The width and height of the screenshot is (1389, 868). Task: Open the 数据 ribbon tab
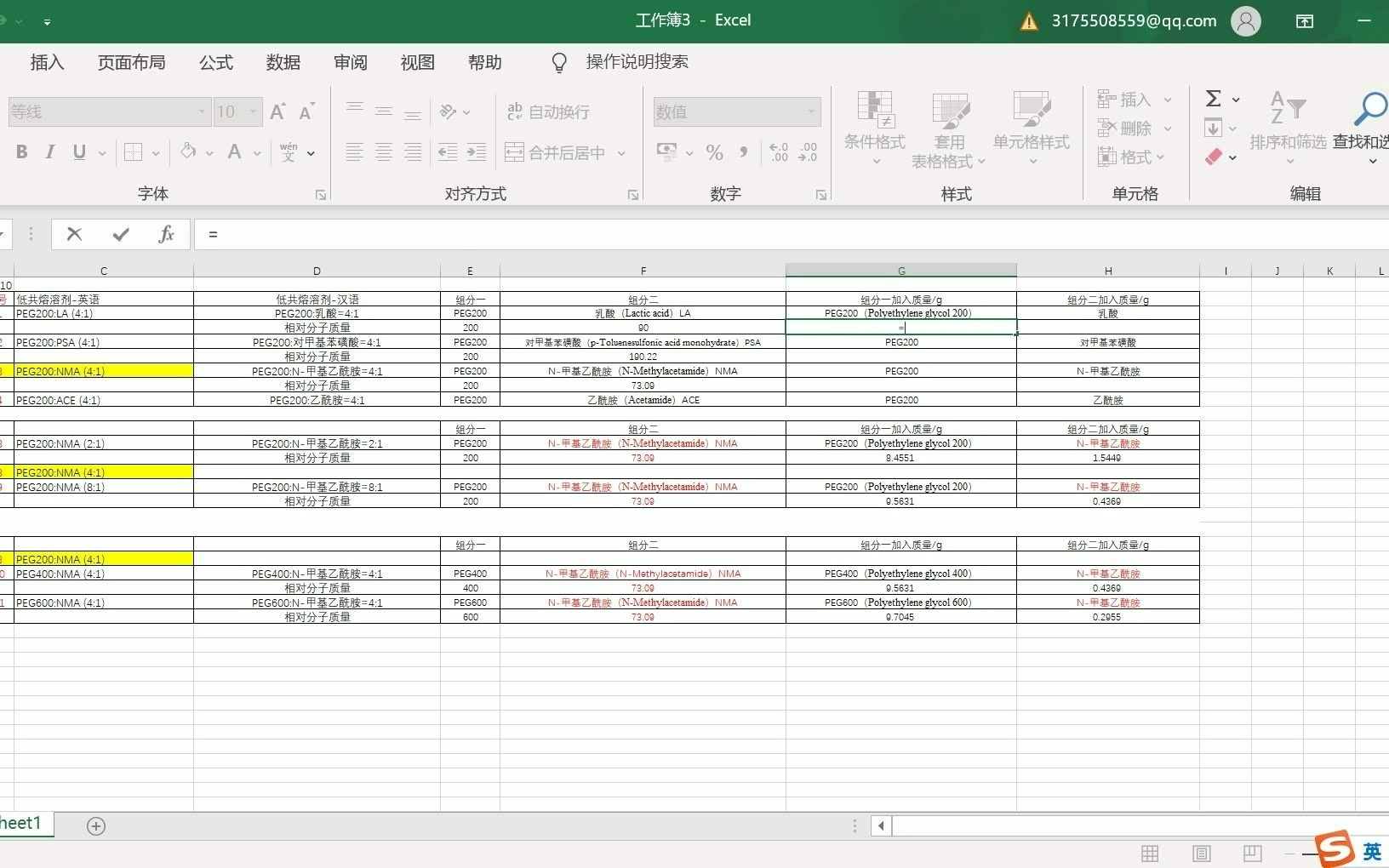[x=283, y=62]
